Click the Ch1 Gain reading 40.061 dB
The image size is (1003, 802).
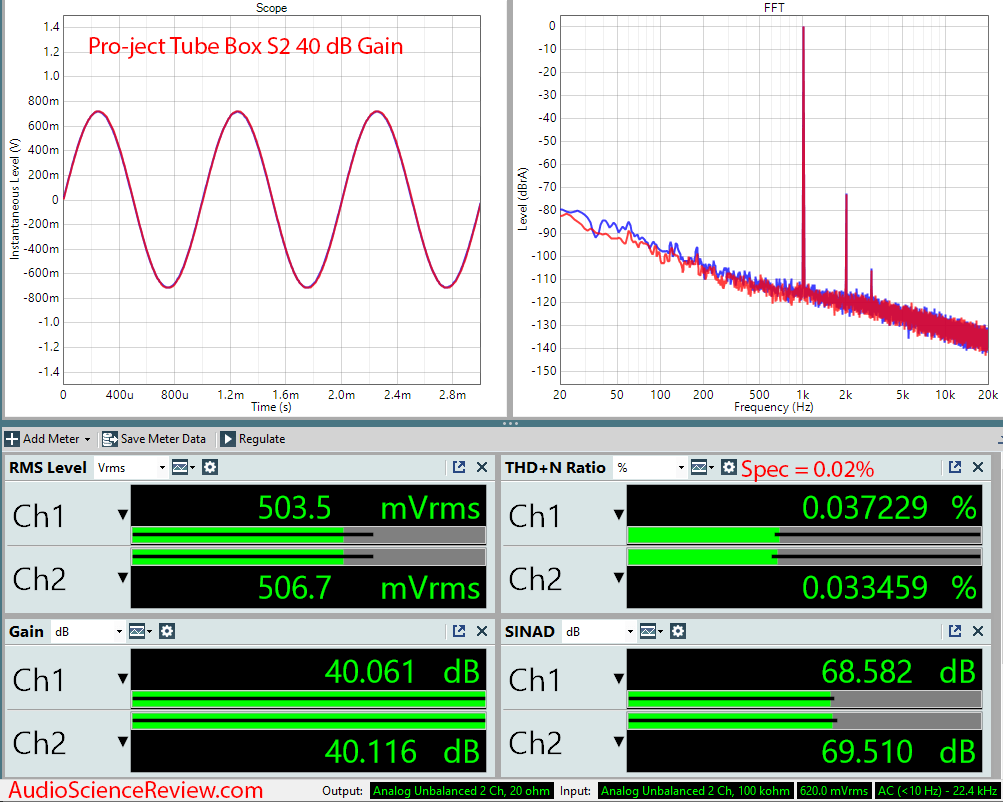tap(402, 672)
